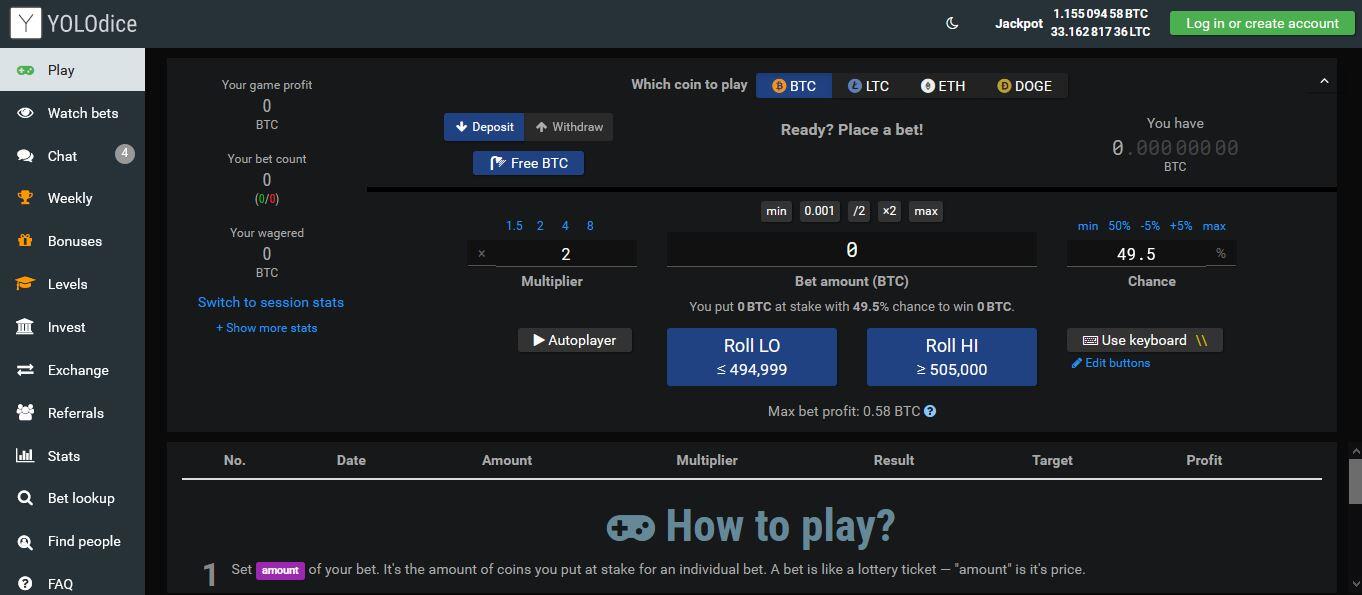This screenshot has width=1362, height=595.
Task: Click the YOLOdice logo icon
Action: [25, 23]
